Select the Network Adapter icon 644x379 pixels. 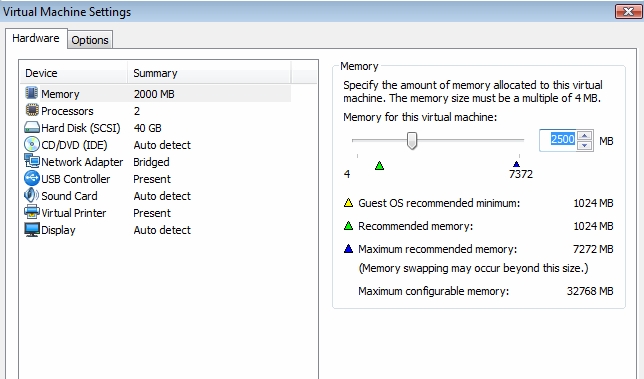coord(32,161)
